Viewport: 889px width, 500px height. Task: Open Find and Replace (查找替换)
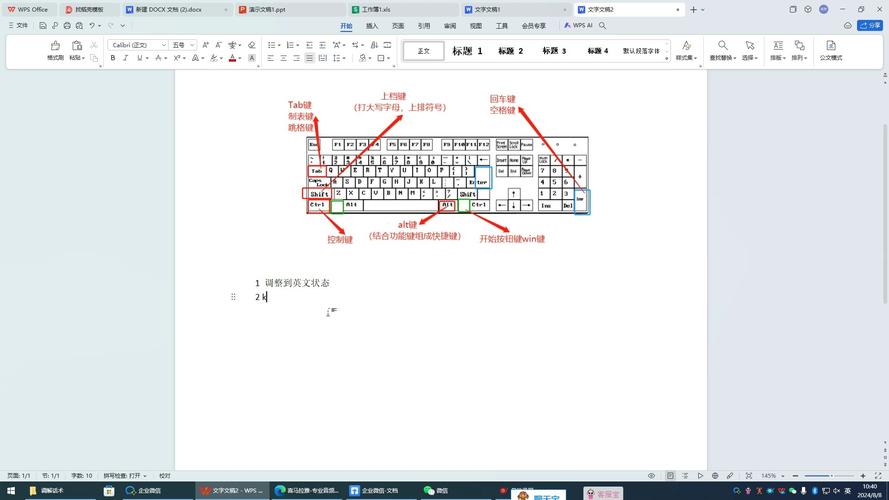[x=722, y=50]
